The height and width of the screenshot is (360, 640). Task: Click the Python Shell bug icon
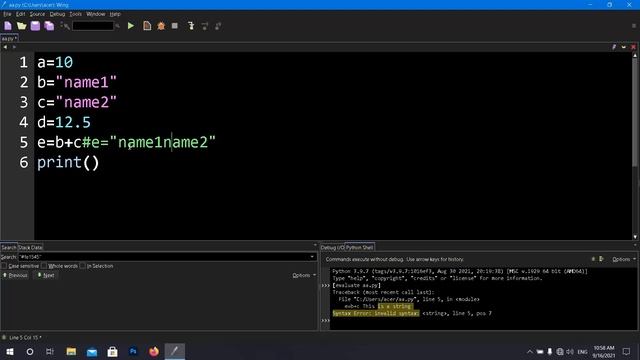[x=593, y=259]
